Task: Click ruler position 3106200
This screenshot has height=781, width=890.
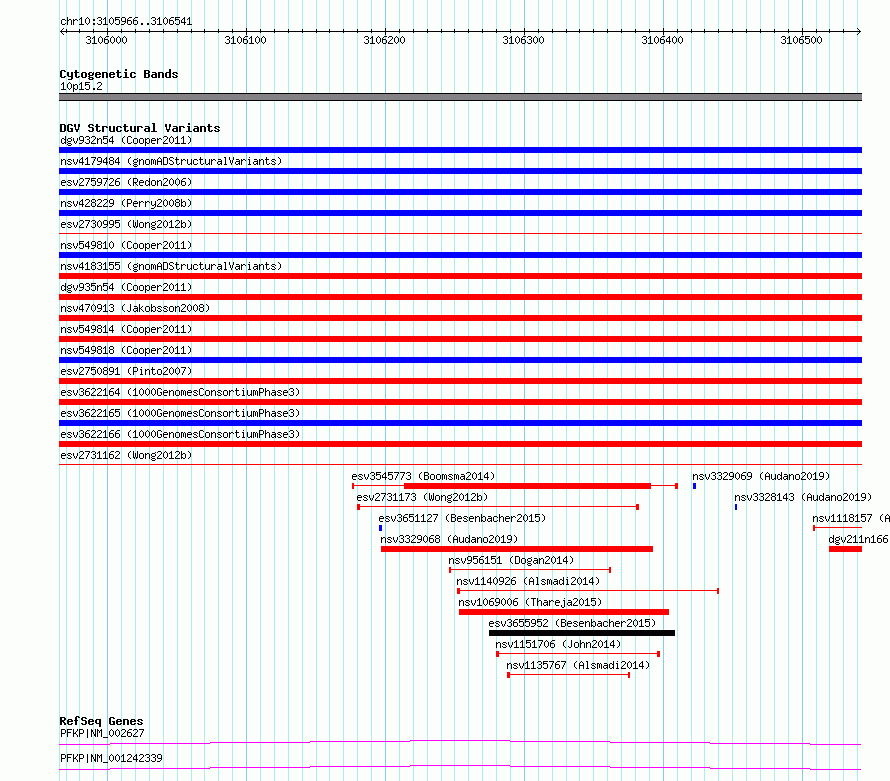Action: click(385, 40)
